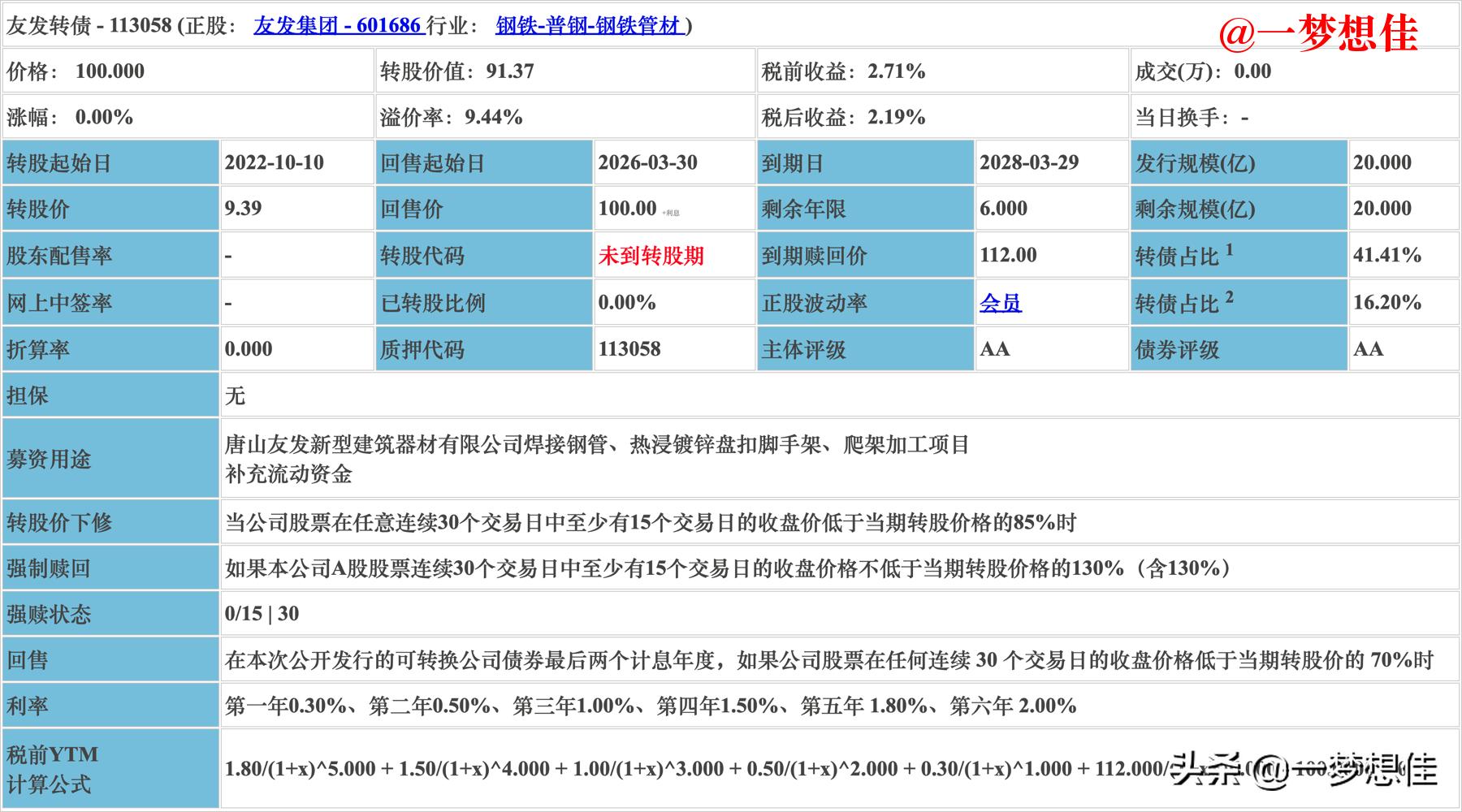Image resolution: width=1462 pixels, height=812 pixels.
Task: Click the 强赎状态 0/15 | 30 cell
Action: click(x=264, y=614)
